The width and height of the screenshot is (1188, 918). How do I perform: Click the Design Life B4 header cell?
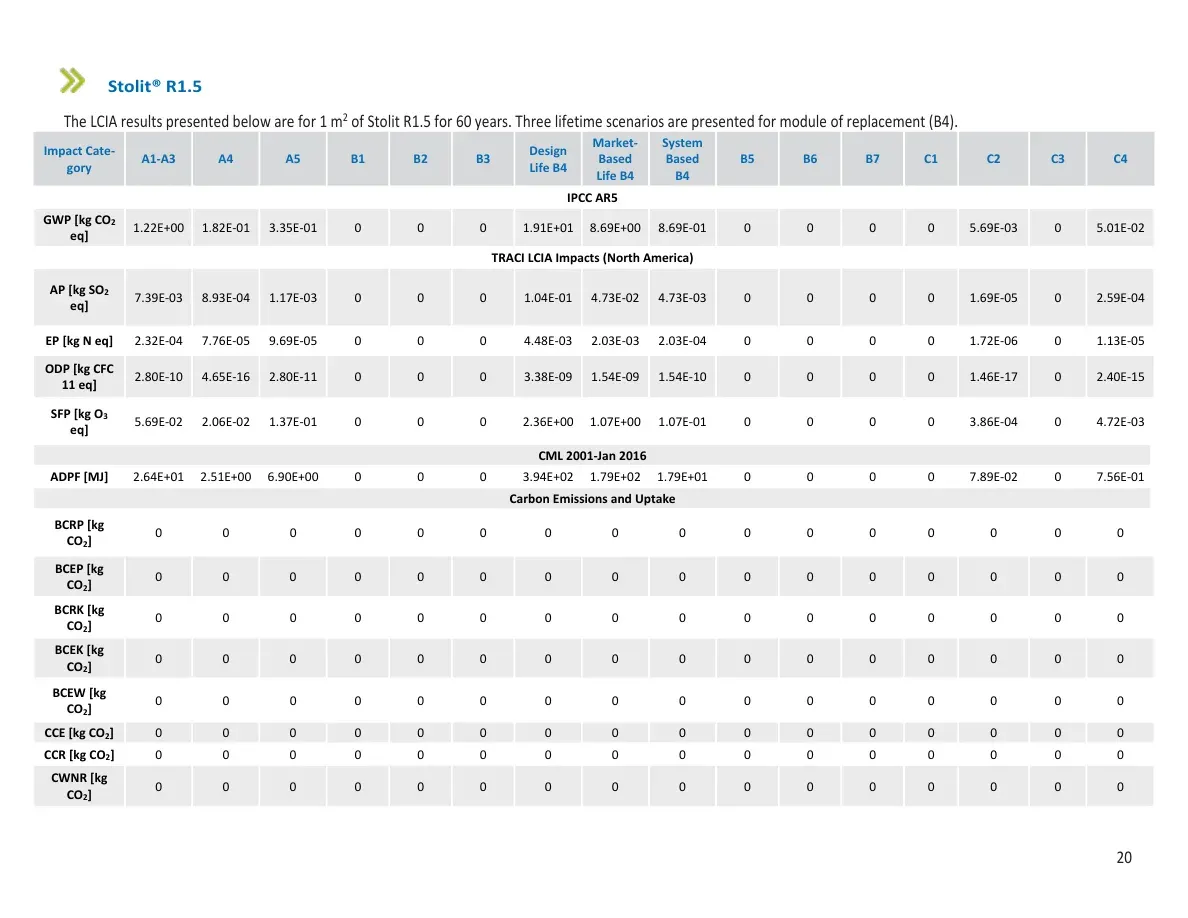click(548, 159)
